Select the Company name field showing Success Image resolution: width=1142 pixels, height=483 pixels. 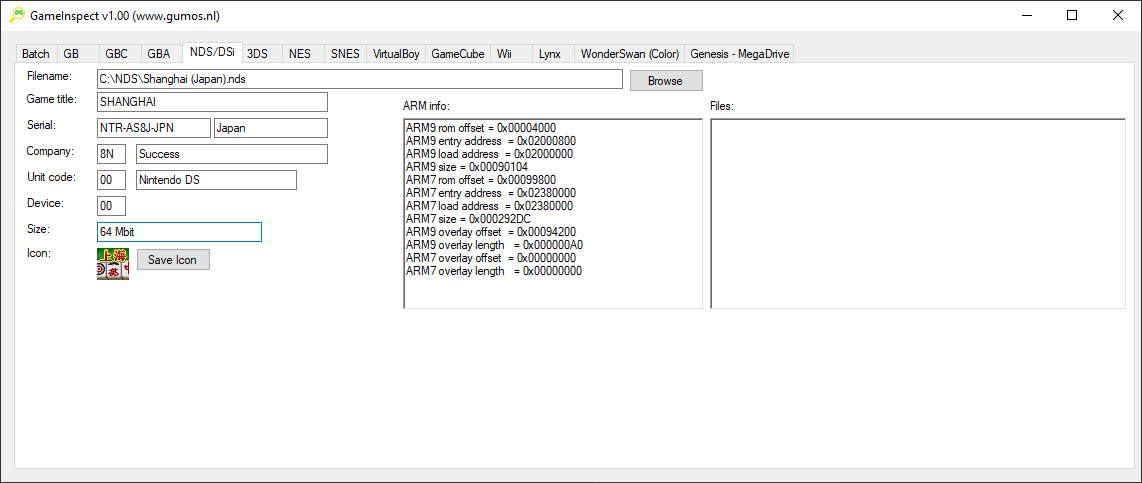pyautogui.click(x=232, y=154)
